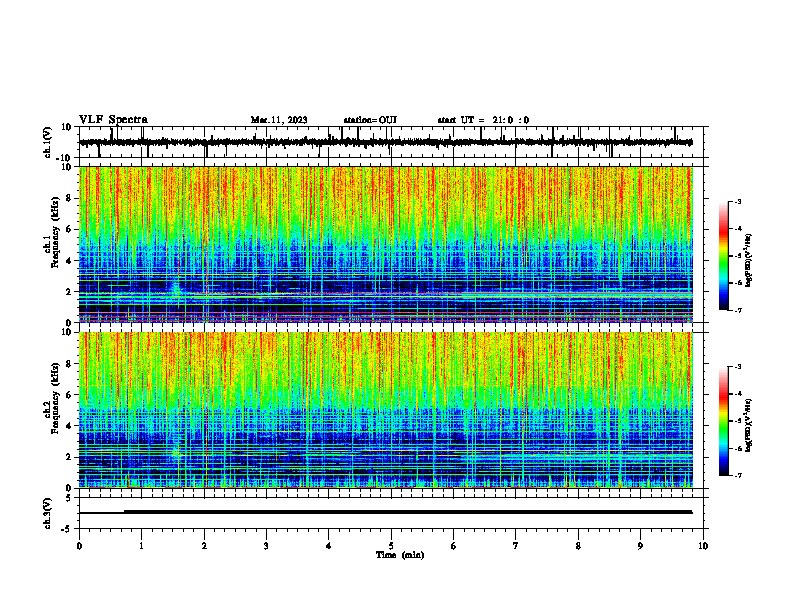Image resolution: width=792 pixels, height=612 pixels.
Task: Click time axis tick label '2'
Action: coord(204,546)
